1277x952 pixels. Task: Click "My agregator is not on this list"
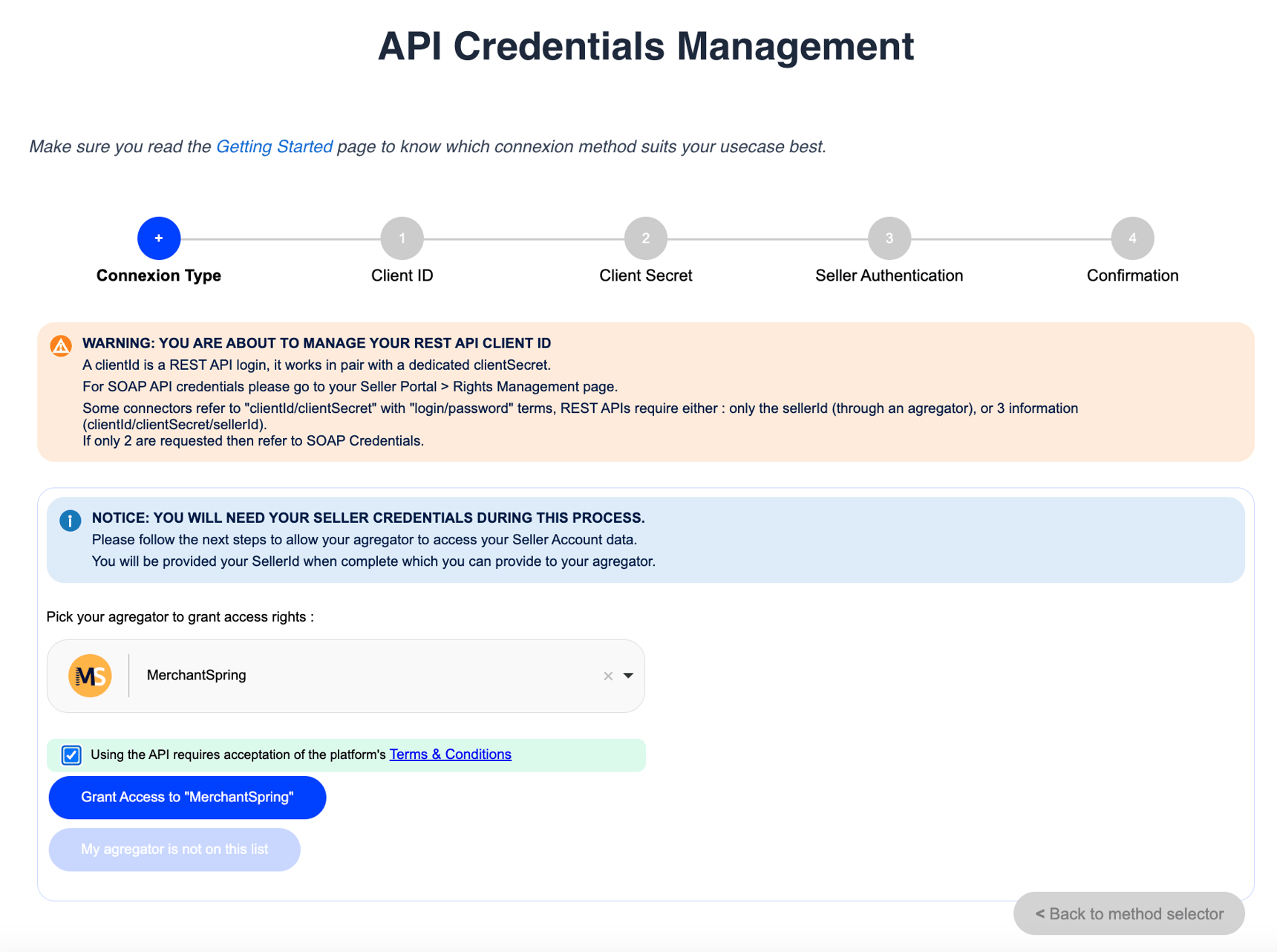174,850
